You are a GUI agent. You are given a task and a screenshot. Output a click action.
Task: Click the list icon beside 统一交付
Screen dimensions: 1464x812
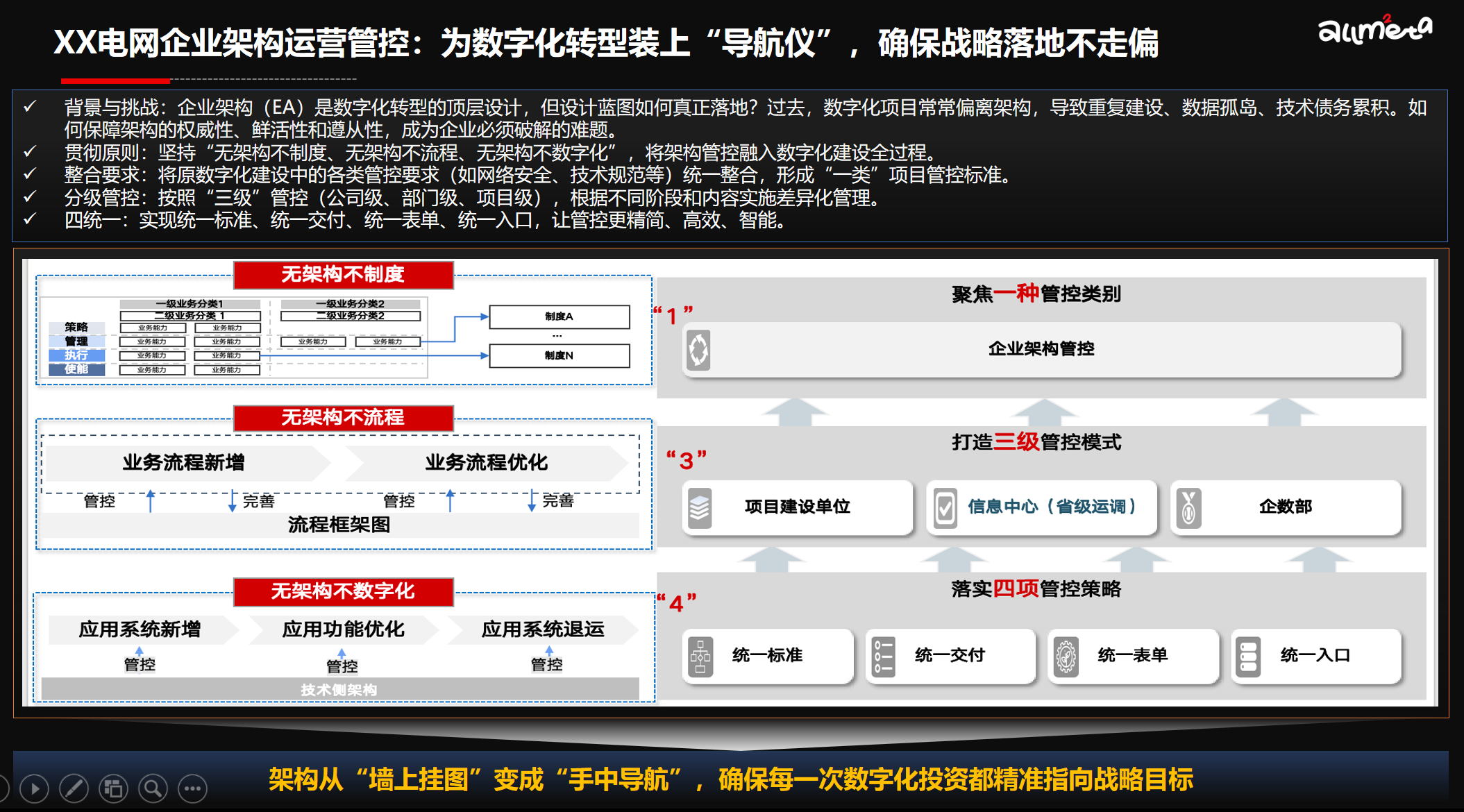click(883, 657)
